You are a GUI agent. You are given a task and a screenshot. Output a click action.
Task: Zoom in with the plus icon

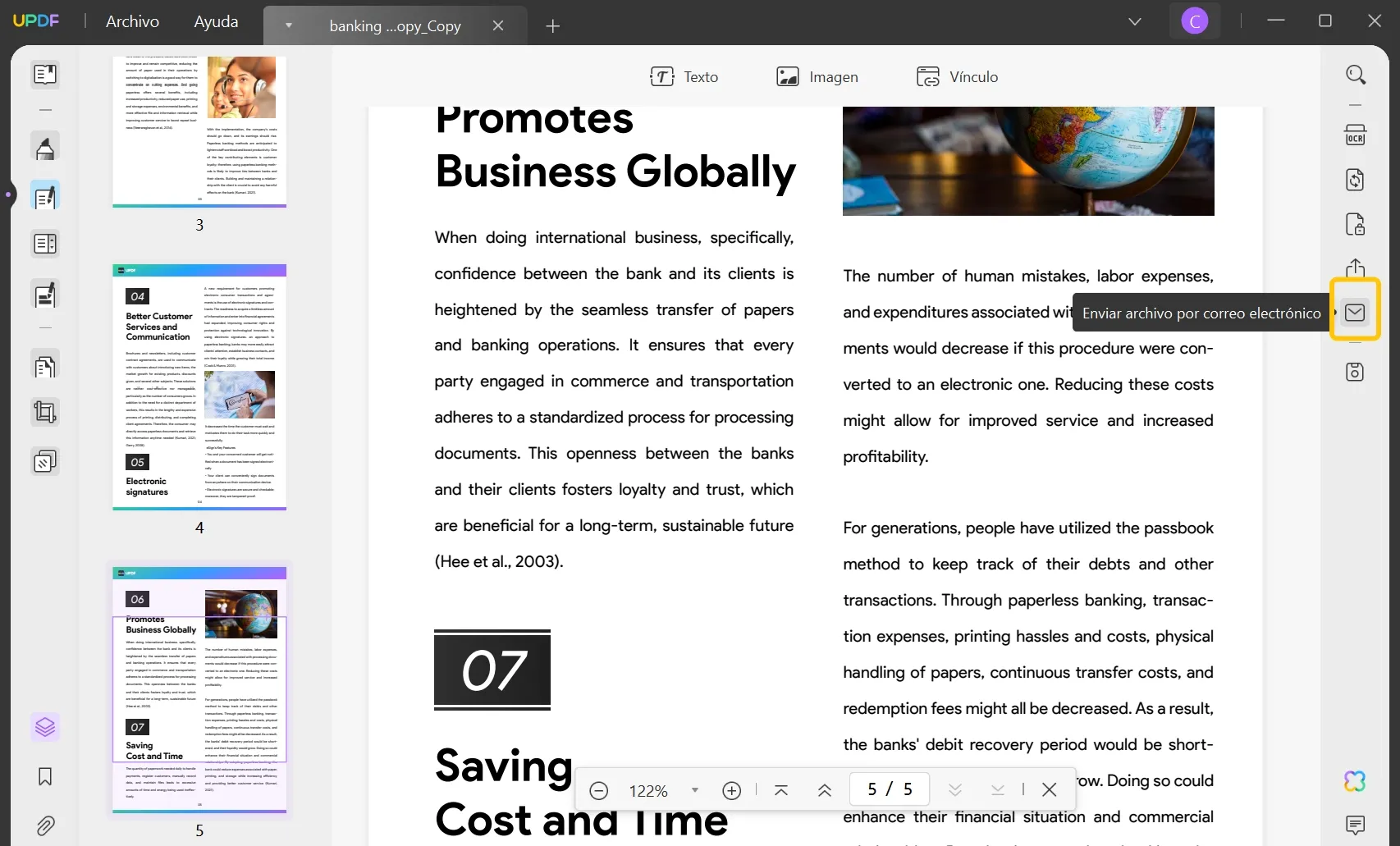pos(732,790)
